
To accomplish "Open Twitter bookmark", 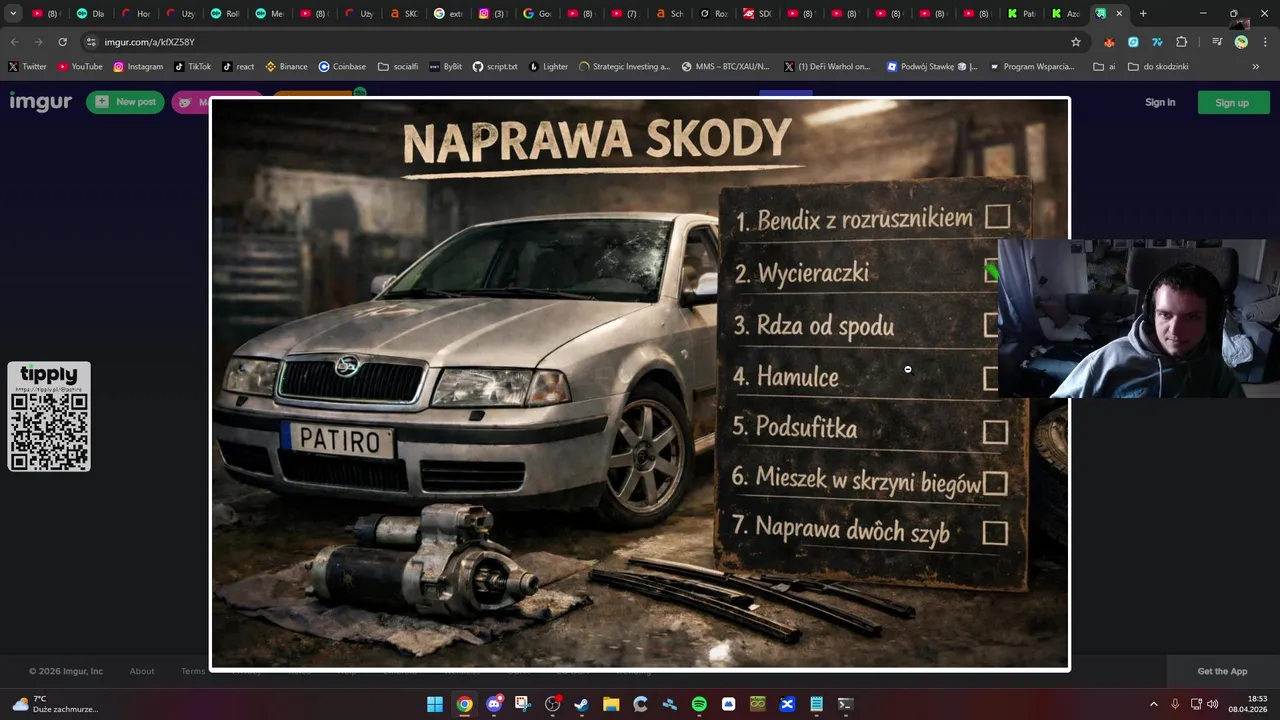I will [x=27, y=66].
